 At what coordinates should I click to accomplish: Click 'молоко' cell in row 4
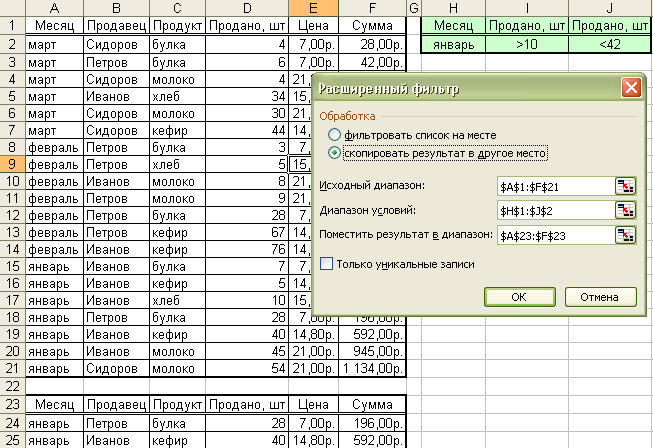[177, 79]
